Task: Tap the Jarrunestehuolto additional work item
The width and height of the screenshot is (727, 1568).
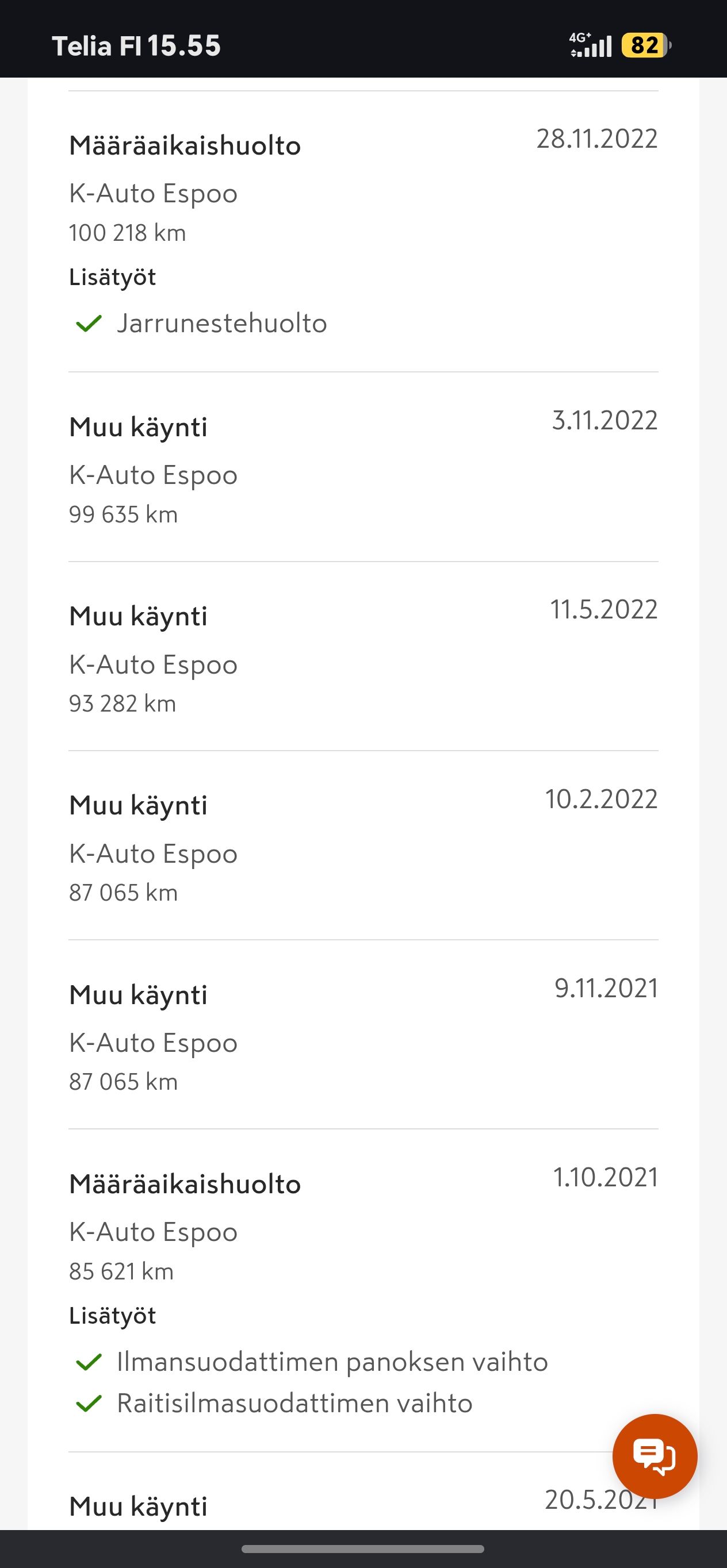Action: pyautogui.click(x=221, y=323)
